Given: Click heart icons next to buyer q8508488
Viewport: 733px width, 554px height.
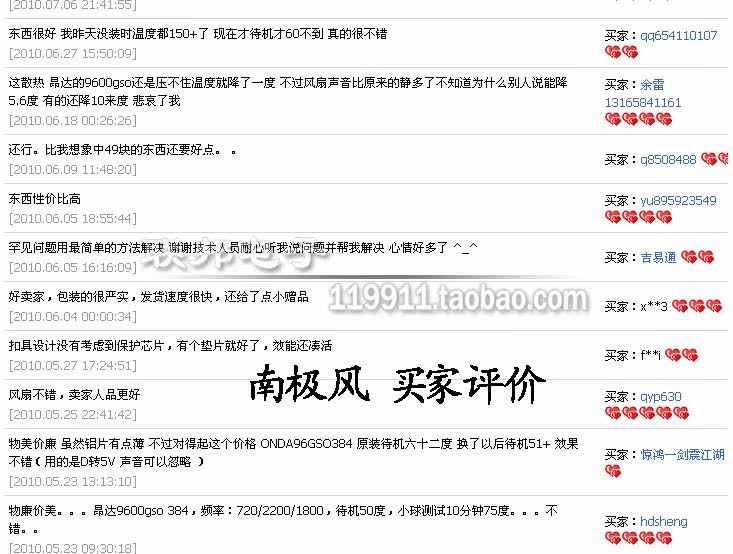Looking at the screenshot, I should point(717,160).
